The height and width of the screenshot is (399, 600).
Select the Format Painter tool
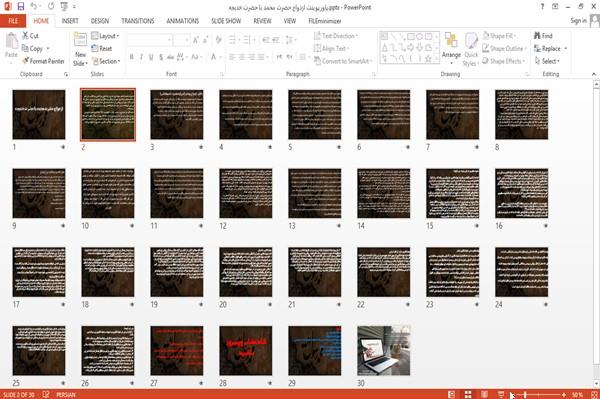pyautogui.click(x=43, y=61)
